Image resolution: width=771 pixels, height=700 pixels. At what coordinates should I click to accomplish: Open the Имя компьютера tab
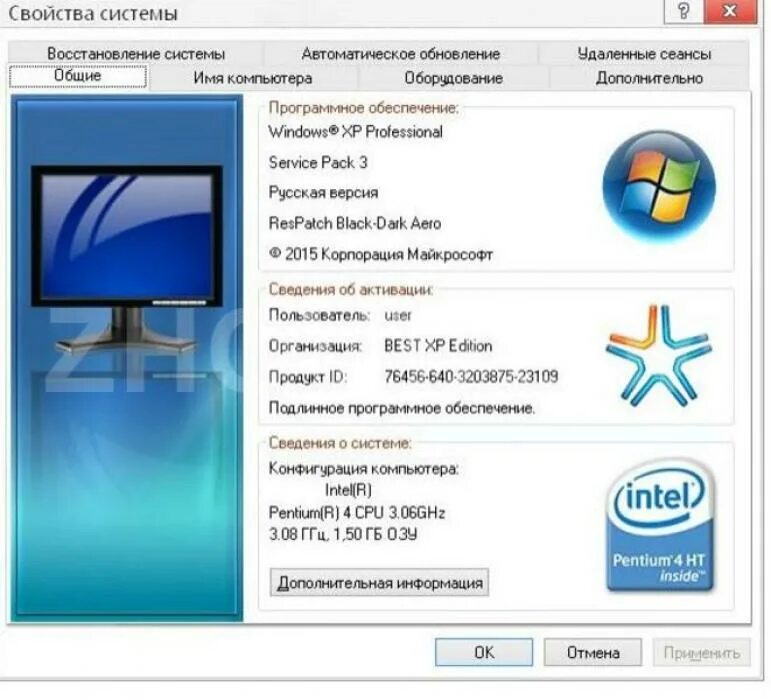(253, 78)
